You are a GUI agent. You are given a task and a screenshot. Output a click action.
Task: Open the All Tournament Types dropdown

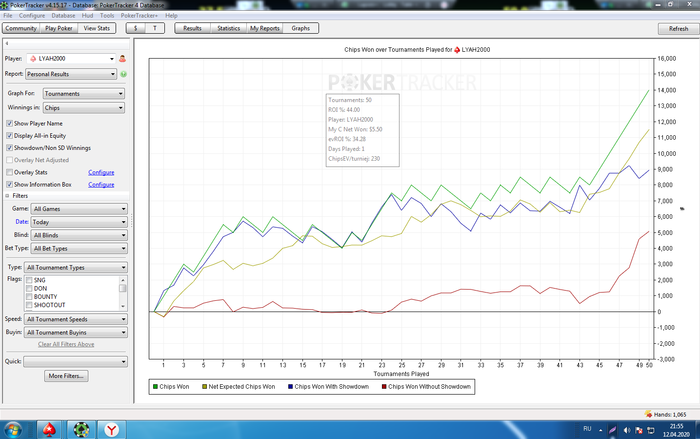click(x=75, y=268)
